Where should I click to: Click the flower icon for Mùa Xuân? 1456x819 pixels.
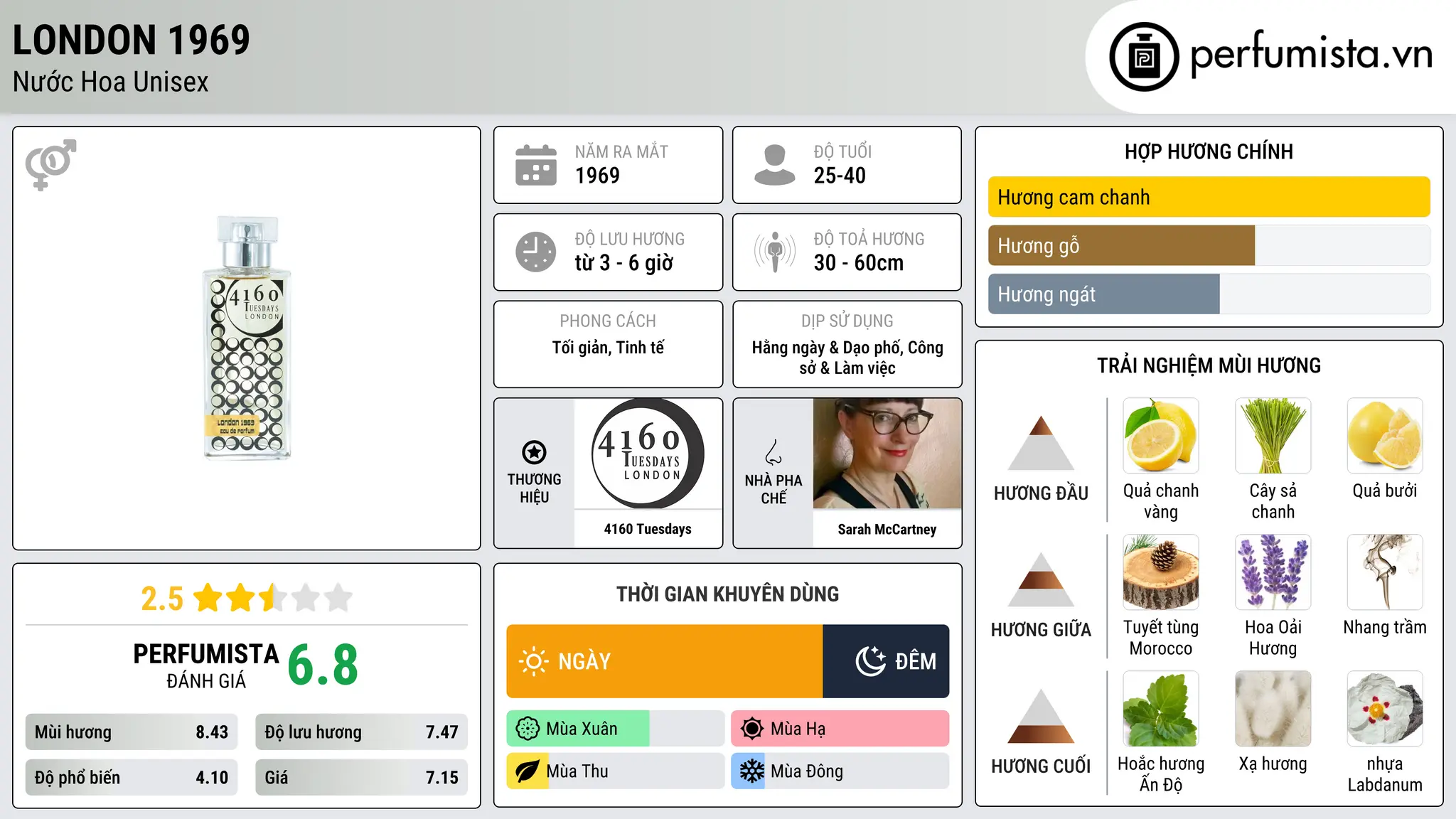pos(528,729)
